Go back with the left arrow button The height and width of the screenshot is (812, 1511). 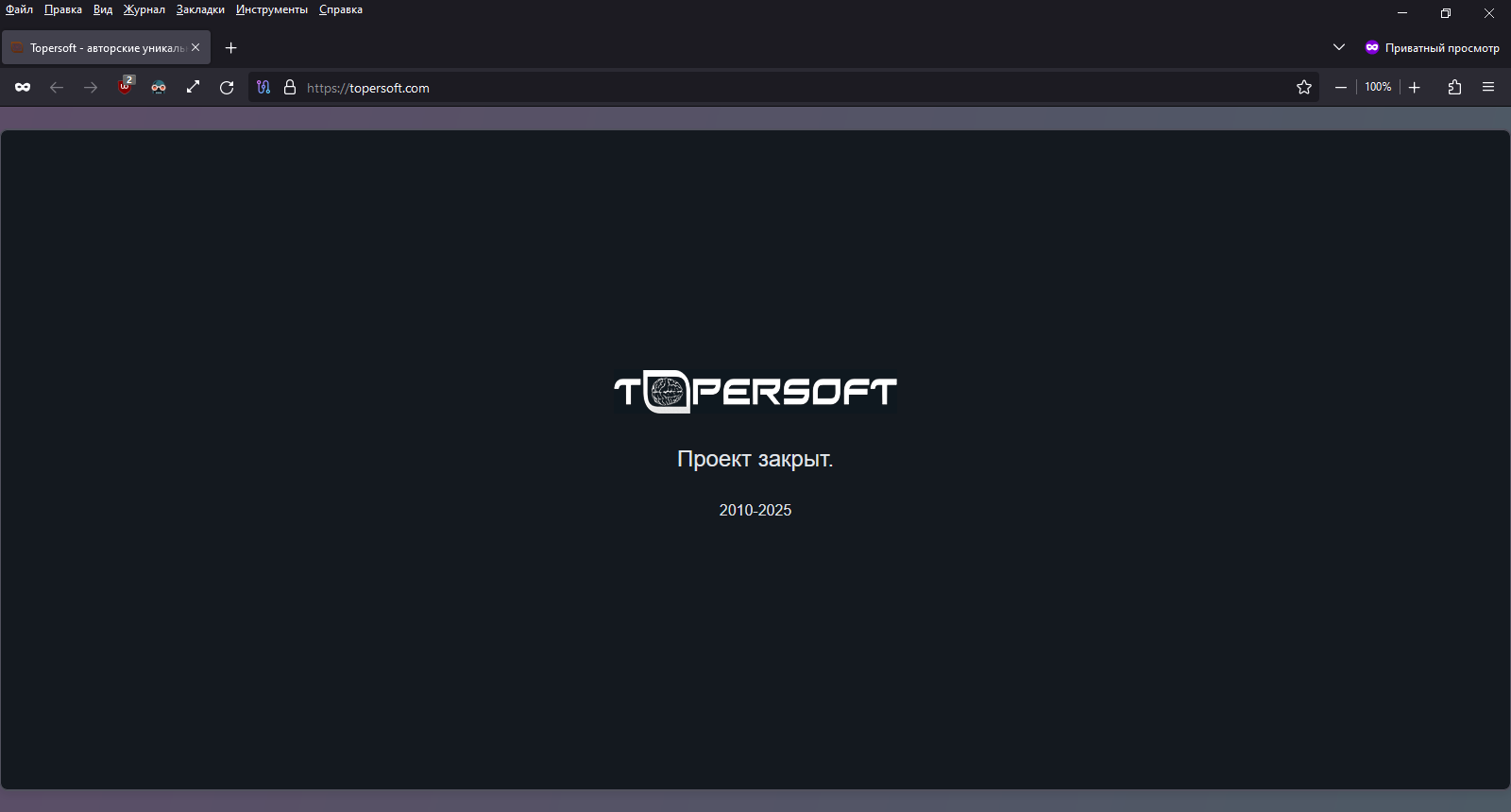[x=57, y=87]
